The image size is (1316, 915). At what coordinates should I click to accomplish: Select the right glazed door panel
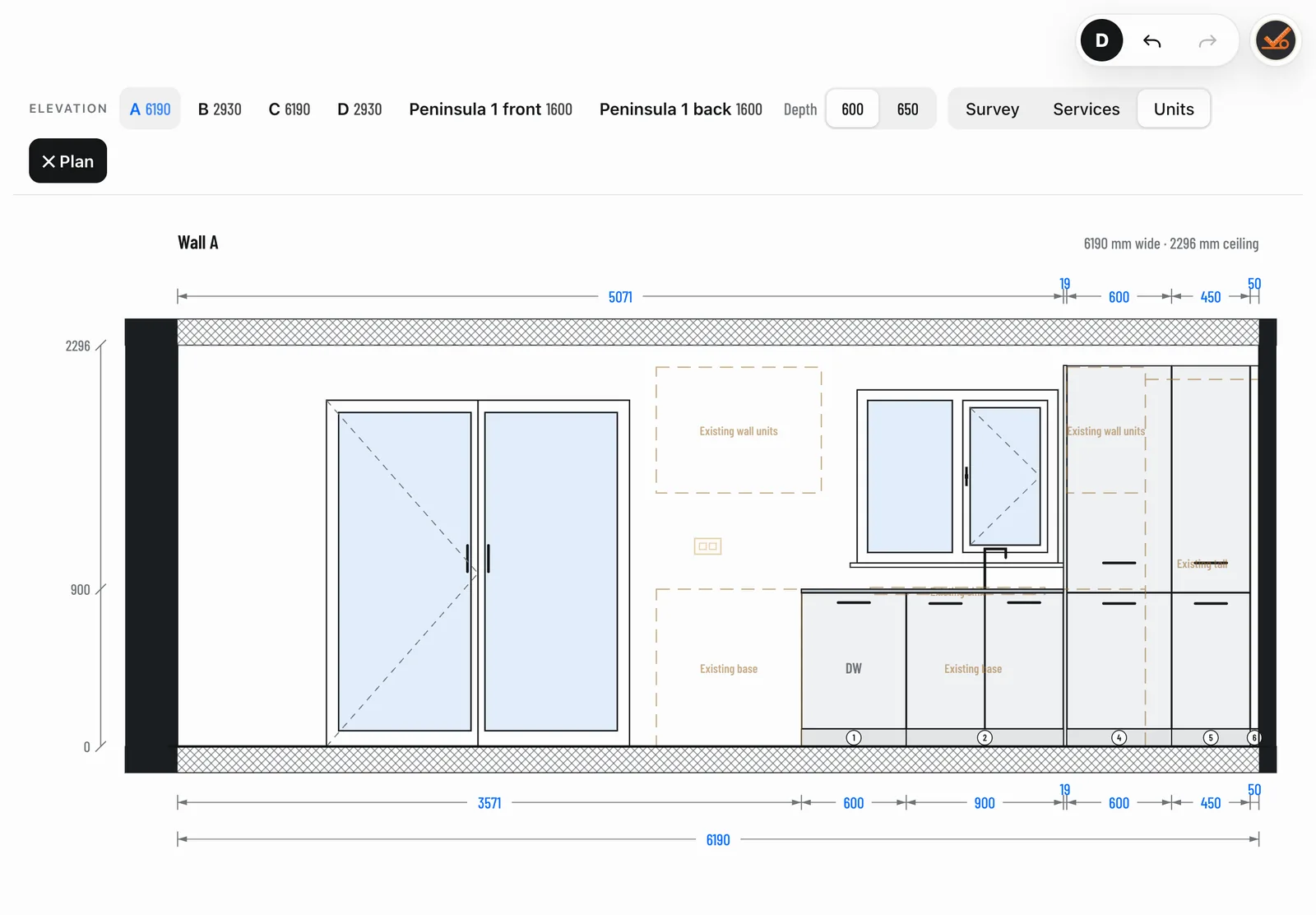tap(551, 571)
